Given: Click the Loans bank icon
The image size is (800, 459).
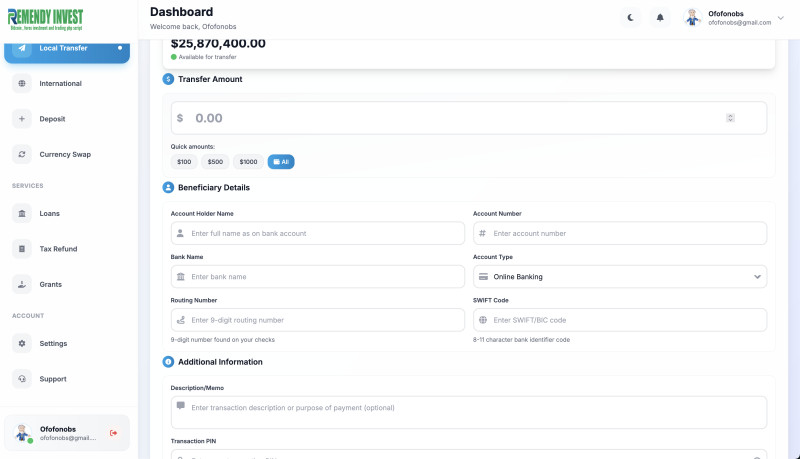Looking at the screenshot, I should coord(22,213).
